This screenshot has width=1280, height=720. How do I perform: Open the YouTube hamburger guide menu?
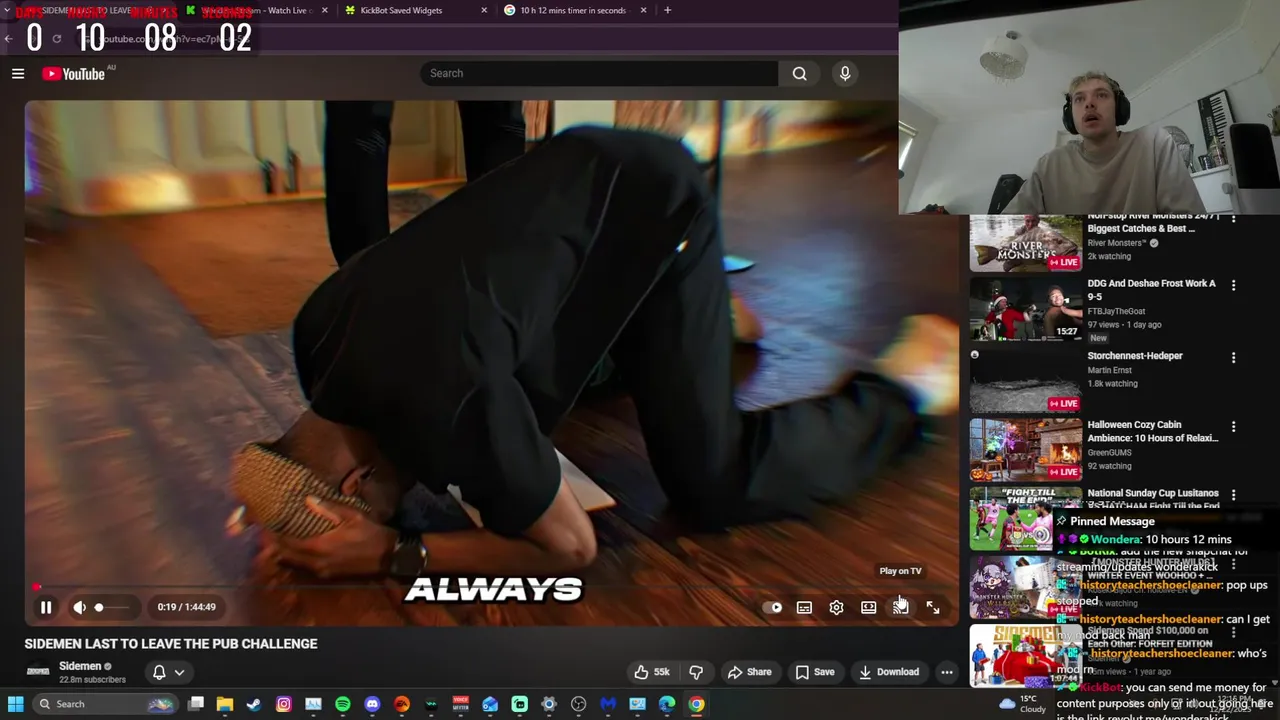click(18, 73)
